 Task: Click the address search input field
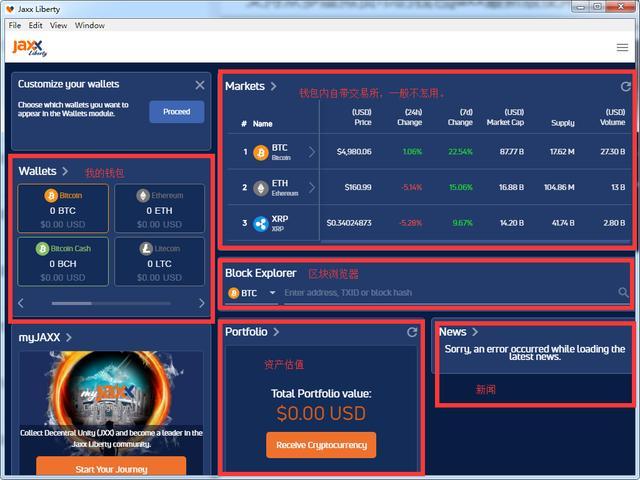point(445,293)
